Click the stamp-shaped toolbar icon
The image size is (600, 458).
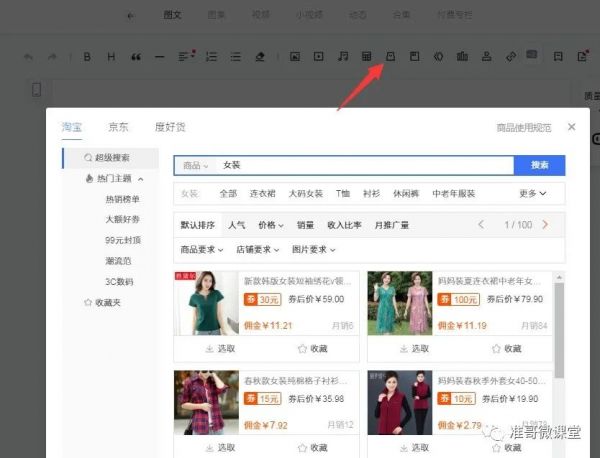coord(486,57)
